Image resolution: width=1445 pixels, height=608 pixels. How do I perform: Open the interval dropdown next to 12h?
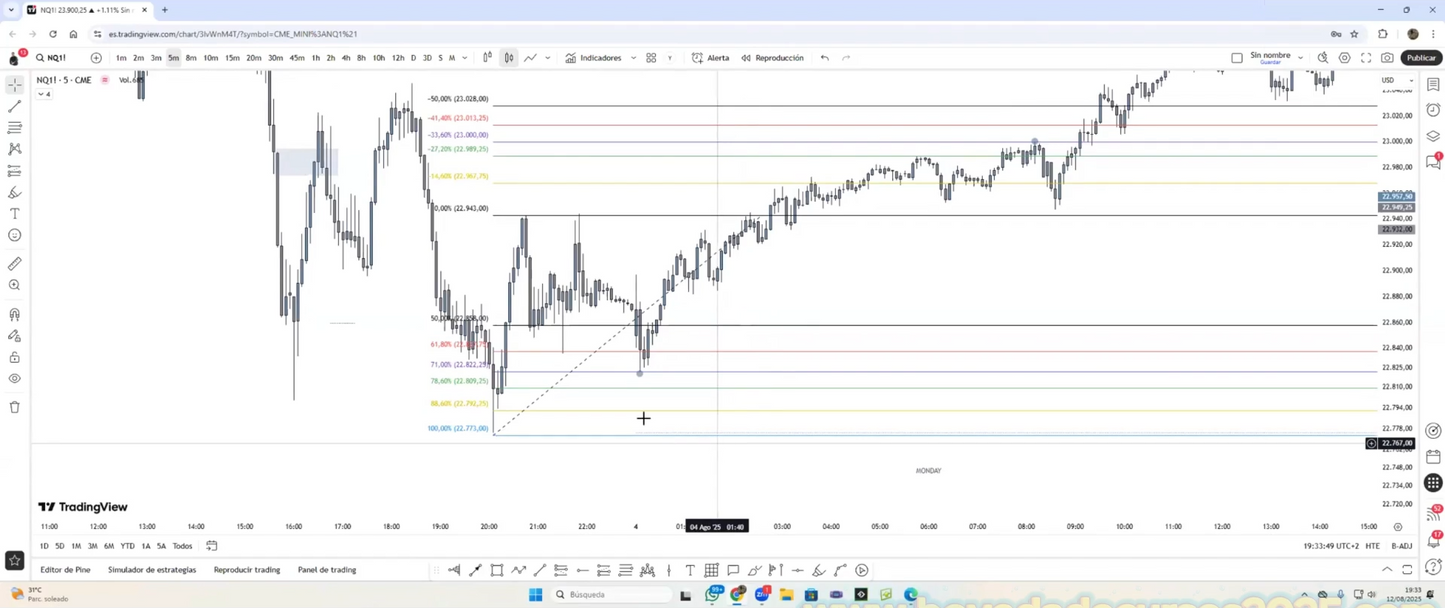click(463, 58)
